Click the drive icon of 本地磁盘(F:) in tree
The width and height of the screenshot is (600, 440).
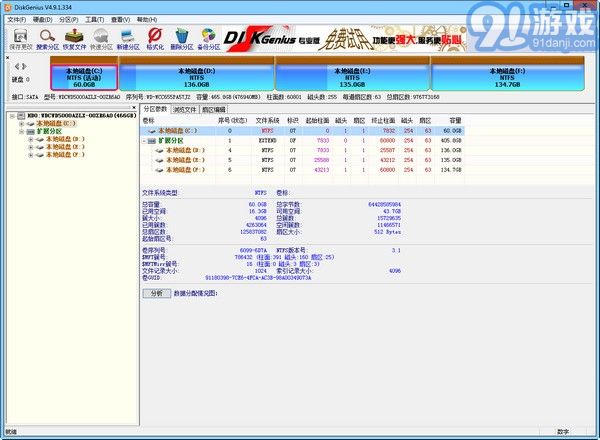click(x=40, y=155)
